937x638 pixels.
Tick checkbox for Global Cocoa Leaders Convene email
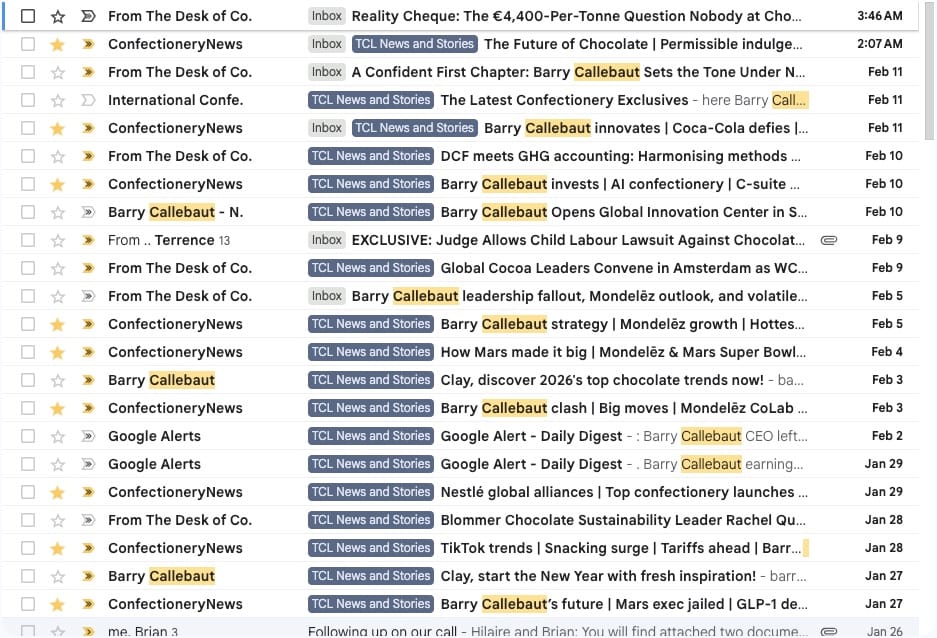click(28, 268)
